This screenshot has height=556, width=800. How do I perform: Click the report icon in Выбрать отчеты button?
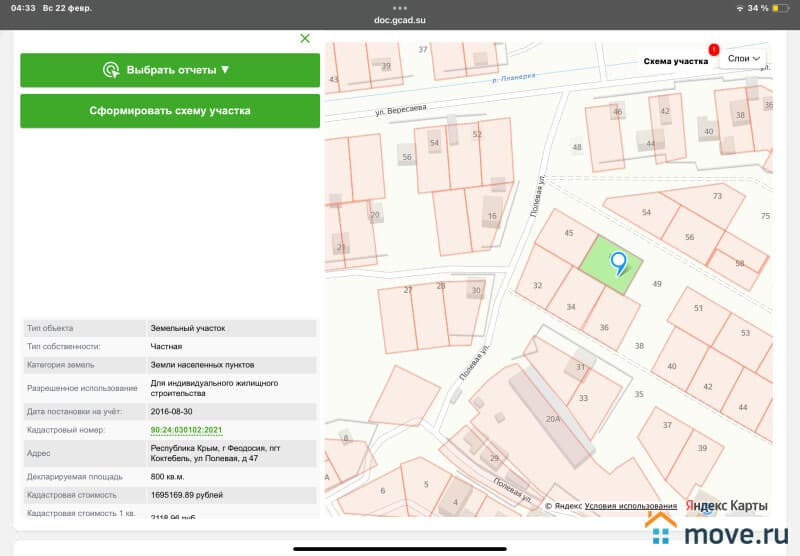[111, 70]
